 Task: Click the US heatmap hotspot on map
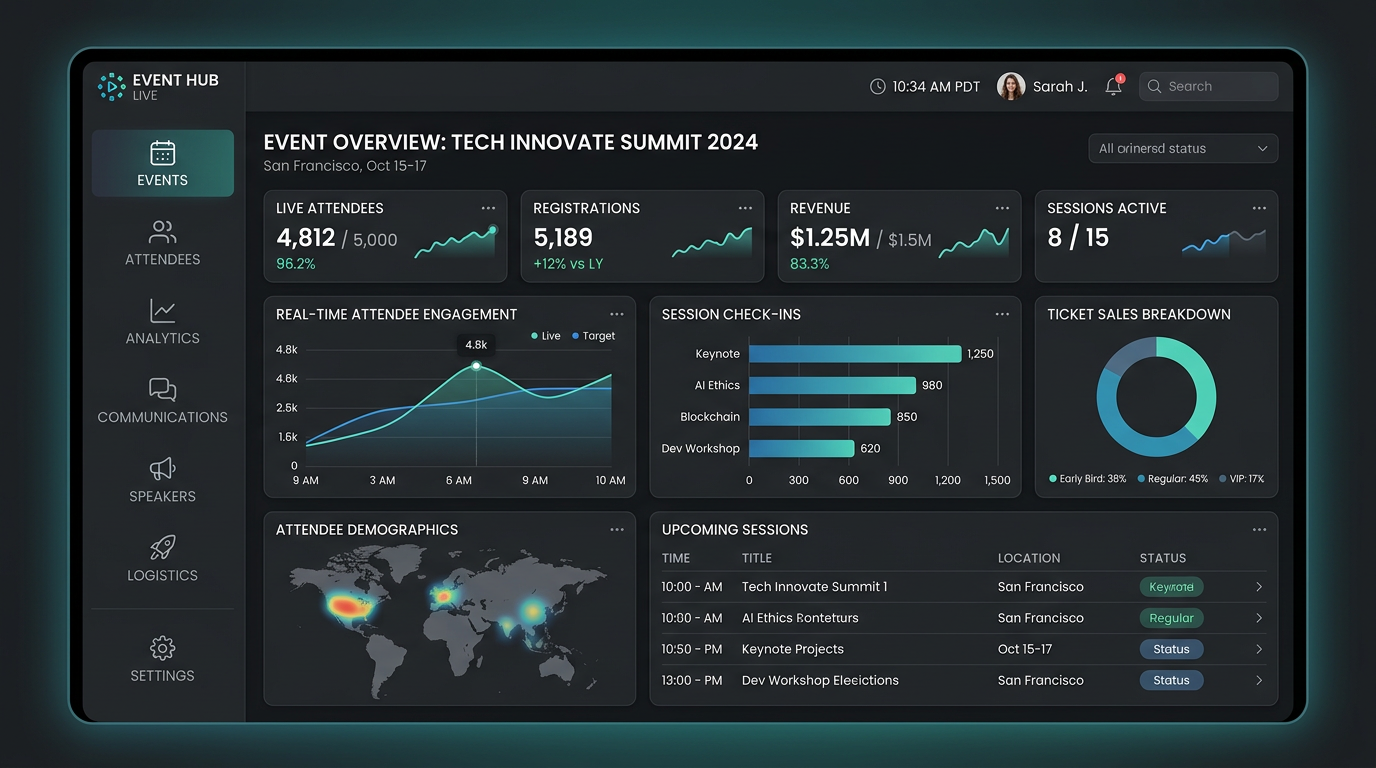click(346, 605)
